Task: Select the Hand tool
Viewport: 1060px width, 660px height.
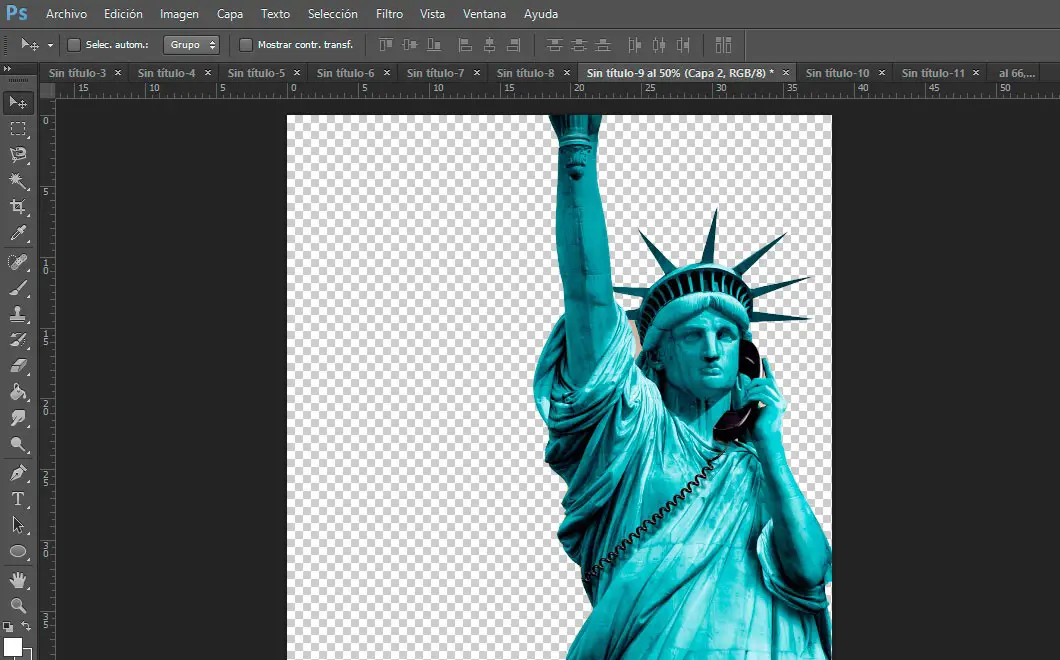Action: click(x=18, y=580)
